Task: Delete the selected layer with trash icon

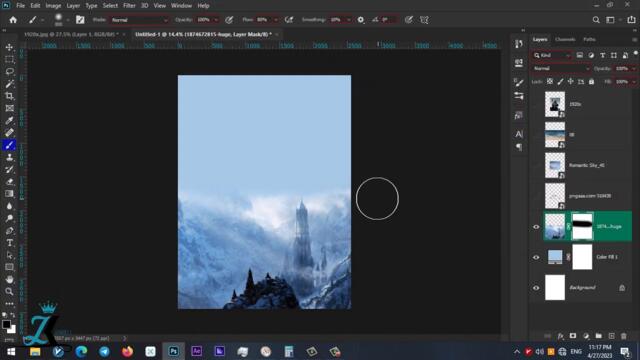Action: [x=624, y=336]
